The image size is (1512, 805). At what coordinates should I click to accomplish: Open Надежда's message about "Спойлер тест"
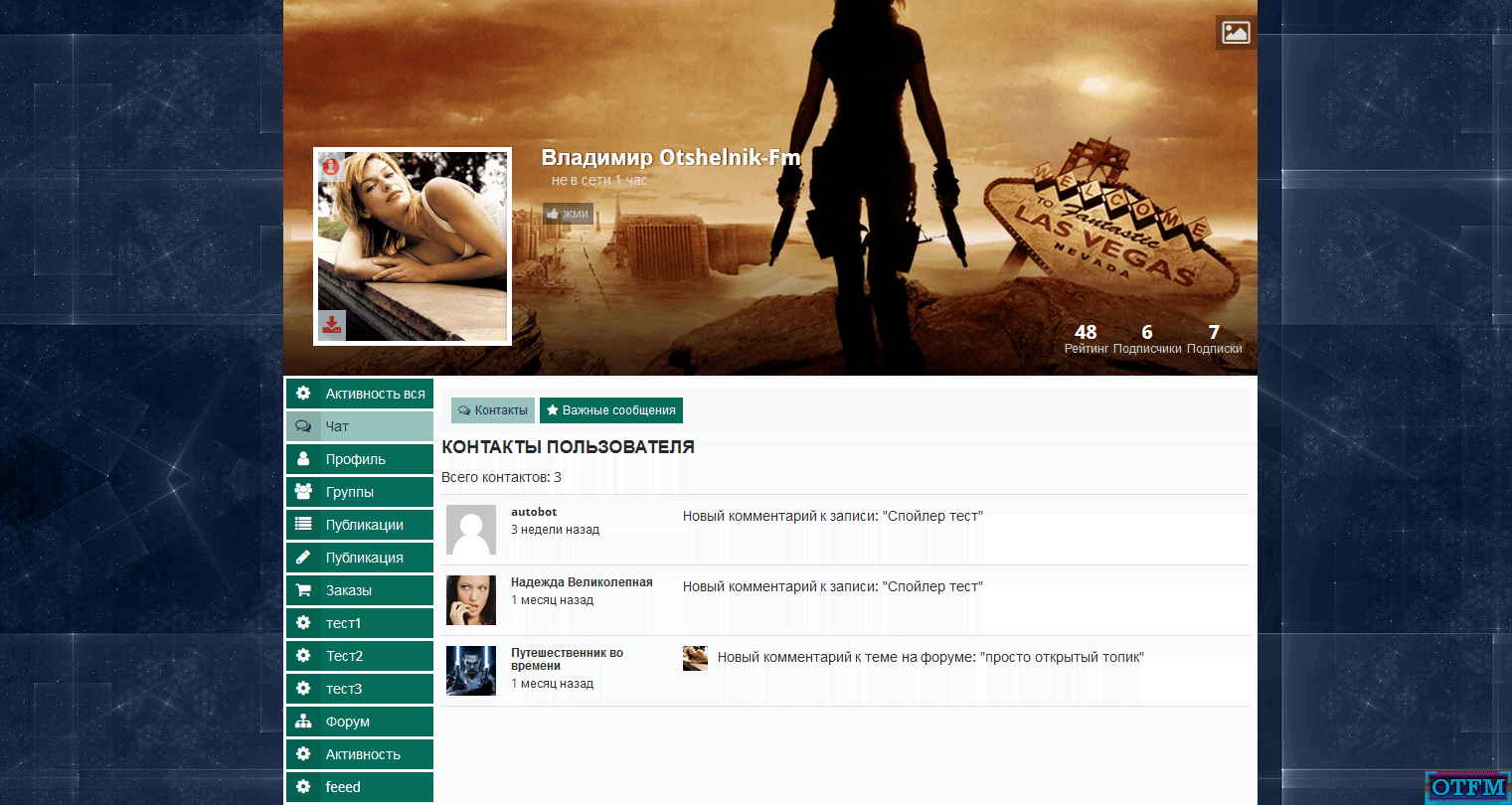[x=833, y=586]
